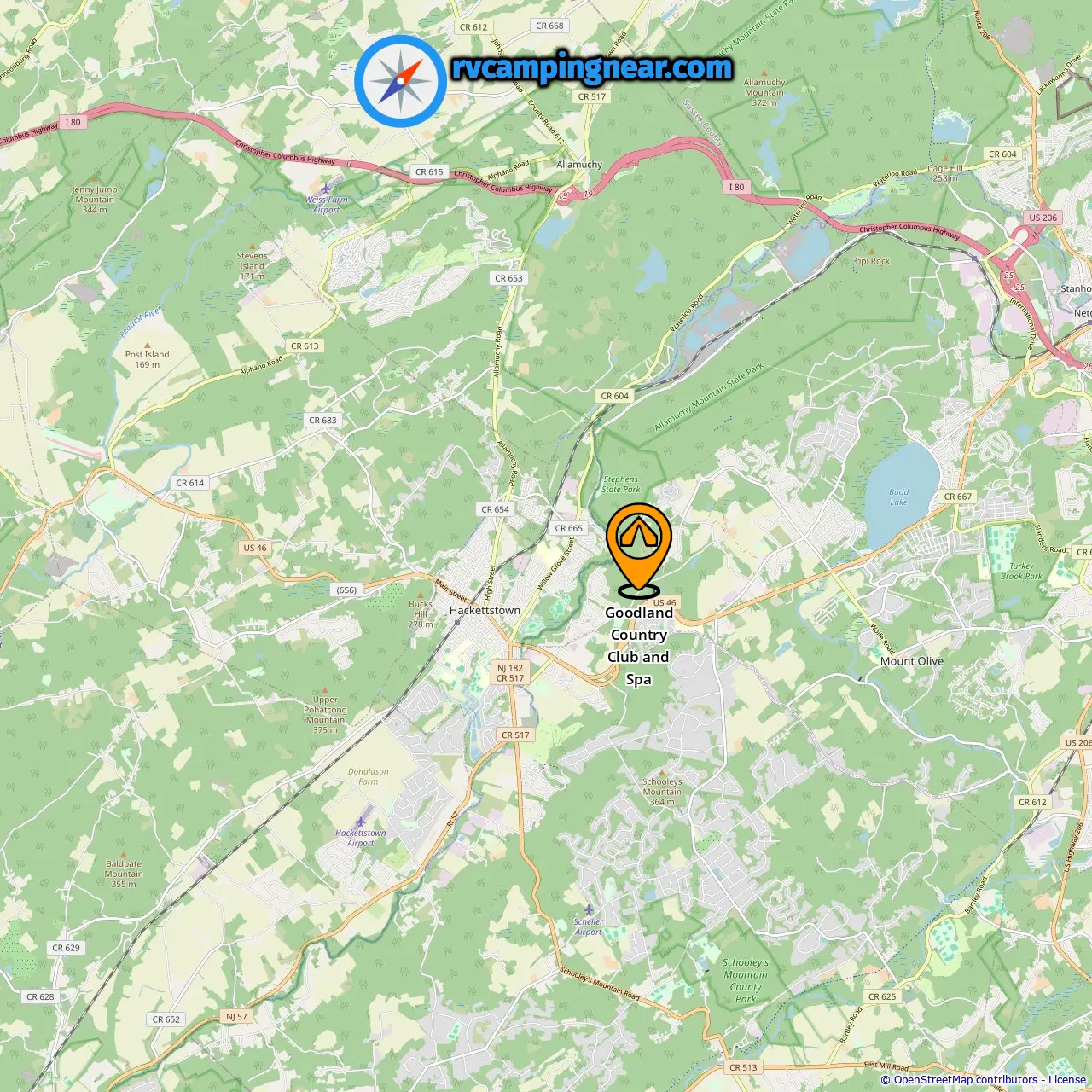Click the Stephens State Park label
The image size is (1092, 1092).
click(x=620, y=485)
